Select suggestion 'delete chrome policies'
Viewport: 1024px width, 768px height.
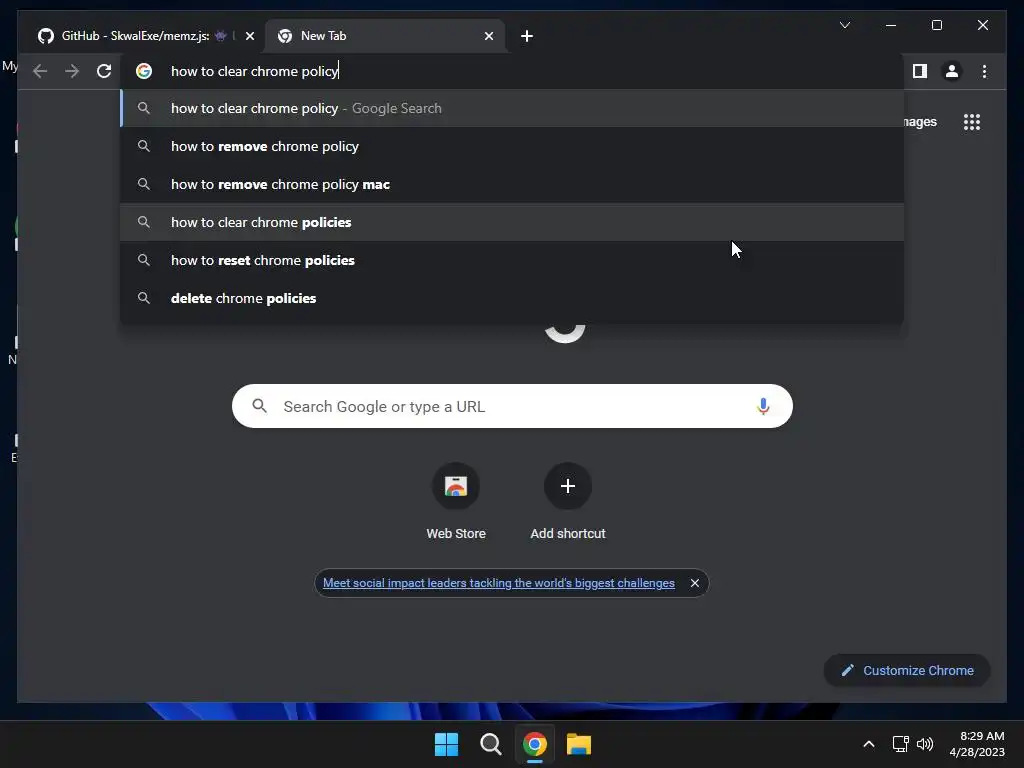tap(512, 298)
